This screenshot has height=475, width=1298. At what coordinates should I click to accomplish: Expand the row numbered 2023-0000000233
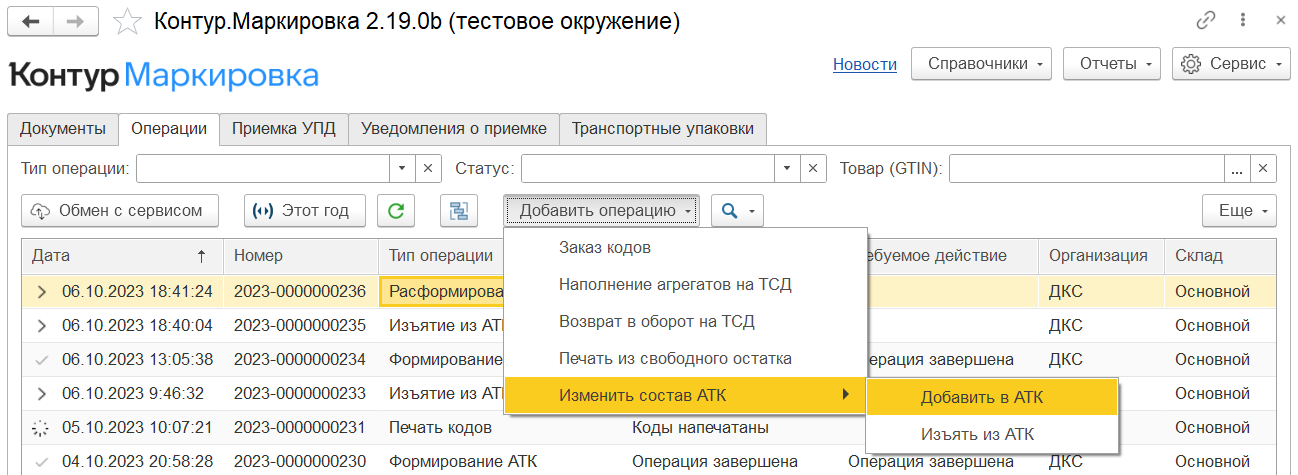click(x=42, y=394)
